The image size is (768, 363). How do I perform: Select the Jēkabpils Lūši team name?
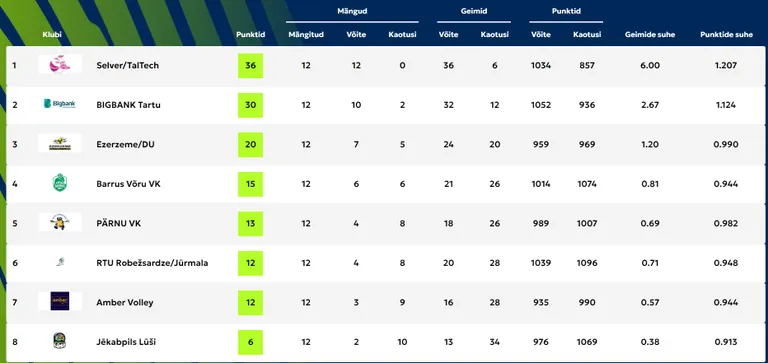click(x=126, y=342)
